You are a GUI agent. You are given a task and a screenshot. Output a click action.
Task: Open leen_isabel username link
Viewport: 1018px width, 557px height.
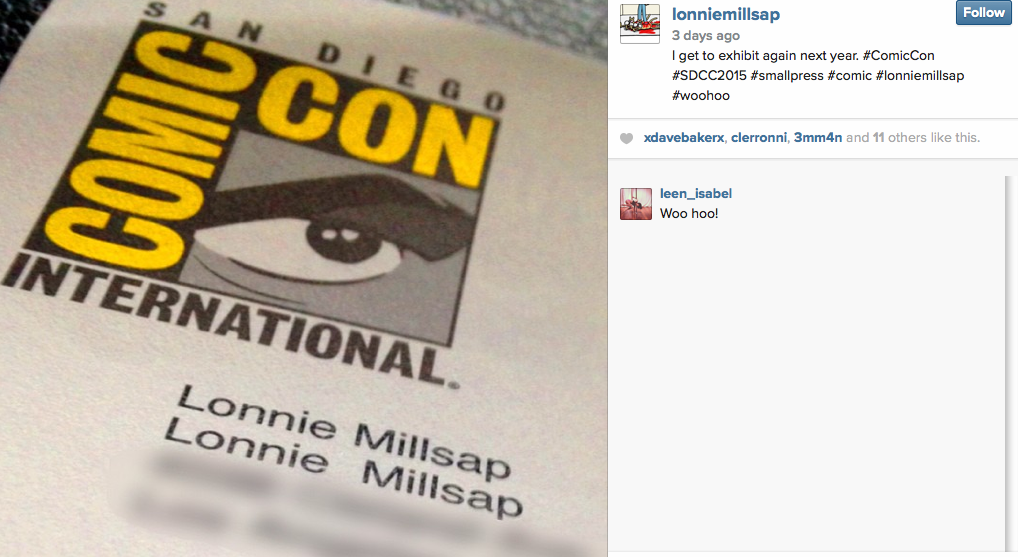pos(695,193)
